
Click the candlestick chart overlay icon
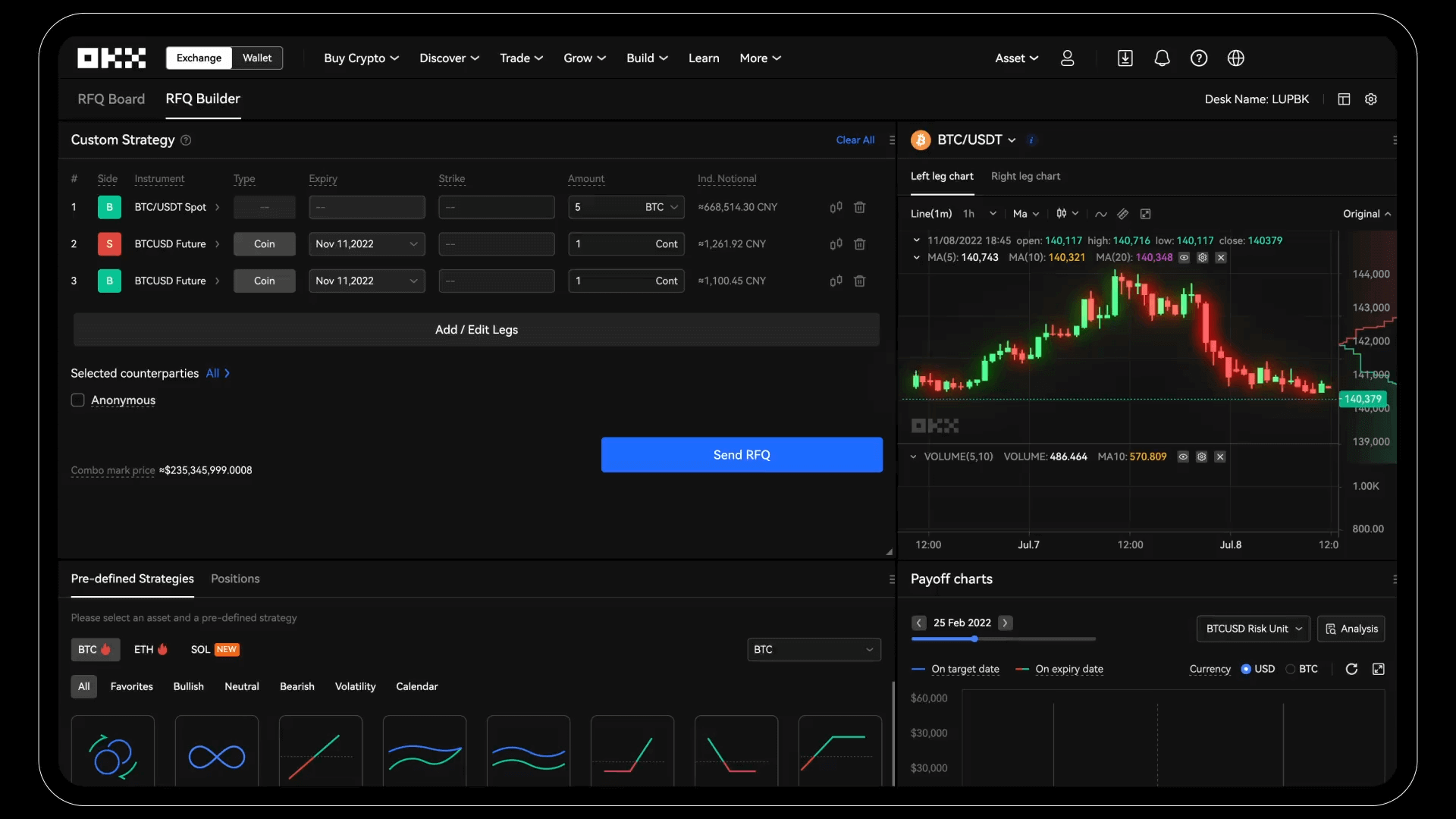tap(1062, 214)
